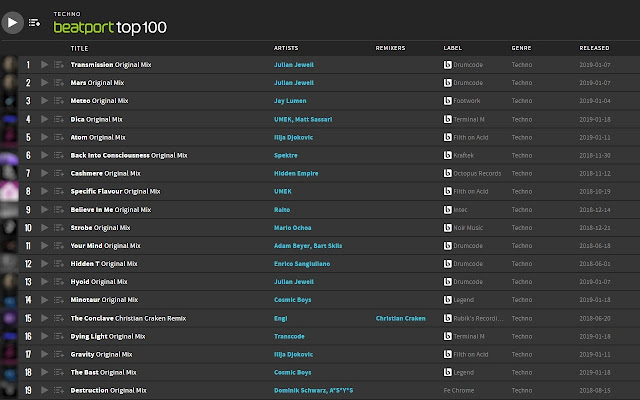Image resolution: width=640 pixels, height=400 pixels.
Task: Add Dying Light to the queue
Action: click(59, 335)
